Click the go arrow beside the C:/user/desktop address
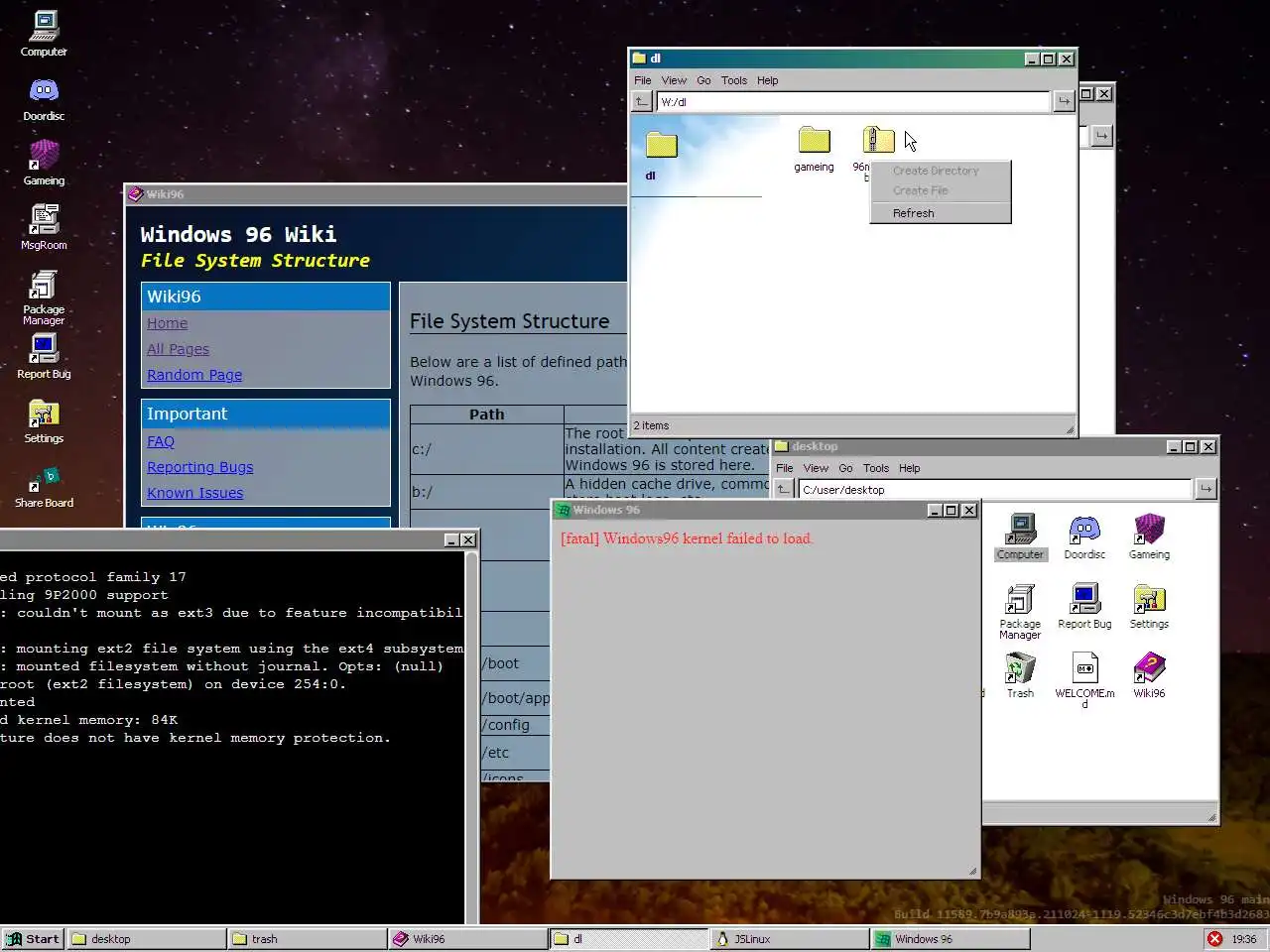The height and width of the screenshot is (952, 1270). 1206,489
